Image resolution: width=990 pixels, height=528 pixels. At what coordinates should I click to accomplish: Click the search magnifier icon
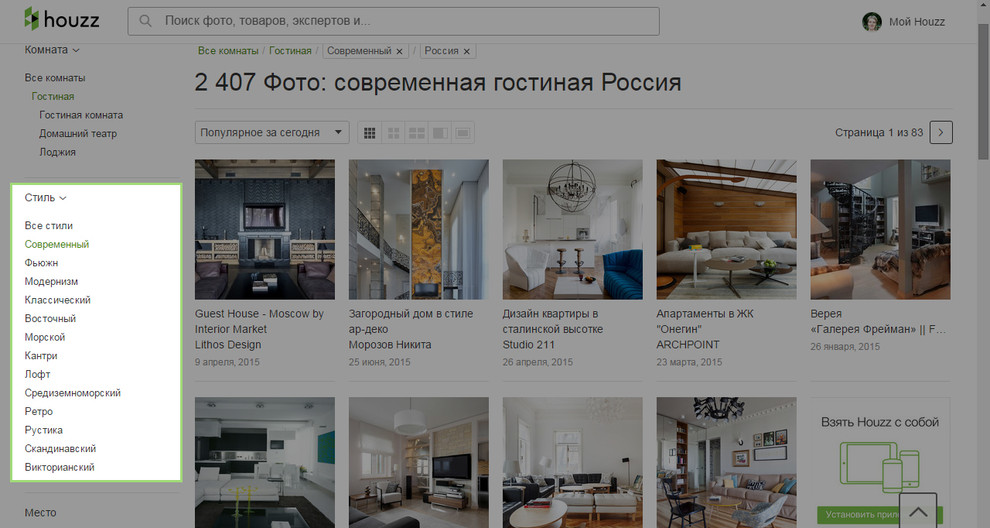point(145,21)
